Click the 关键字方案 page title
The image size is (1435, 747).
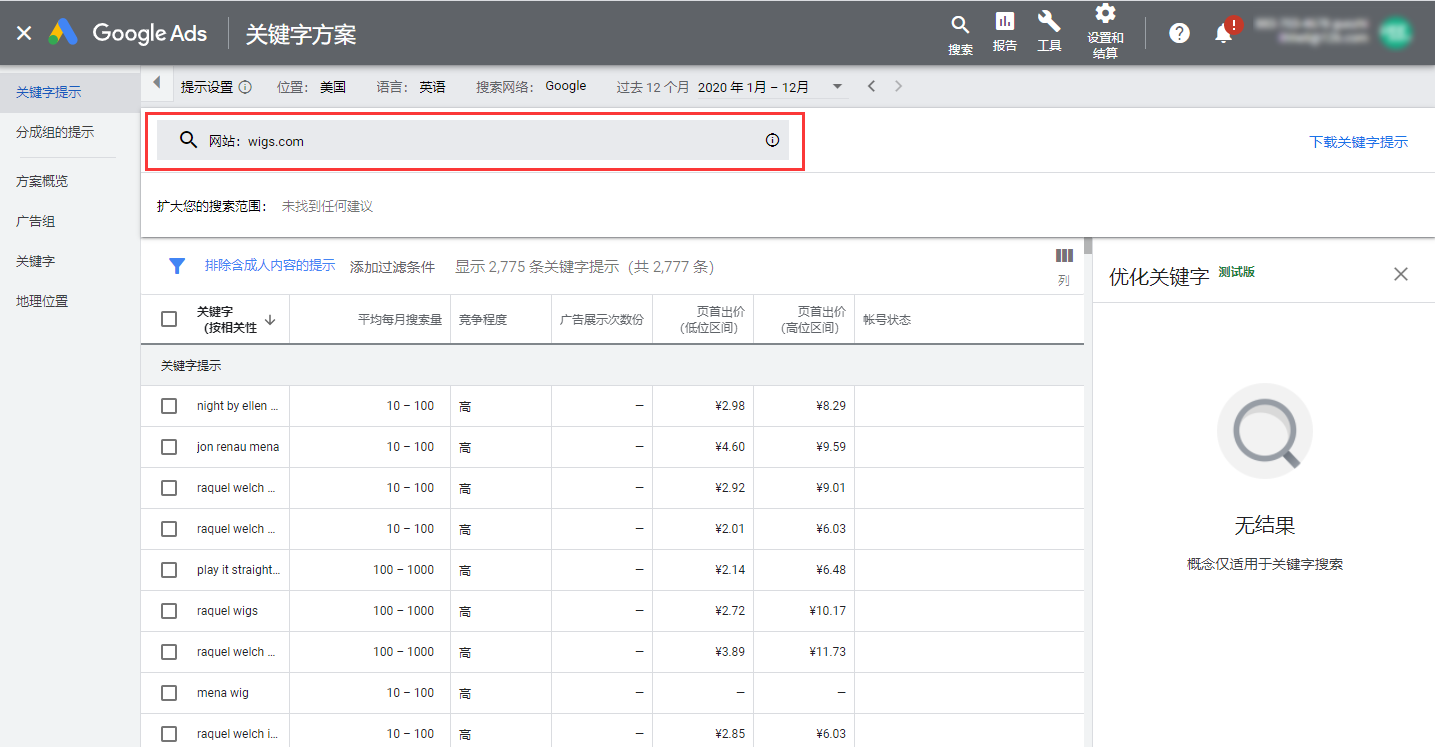coord(301,34)
